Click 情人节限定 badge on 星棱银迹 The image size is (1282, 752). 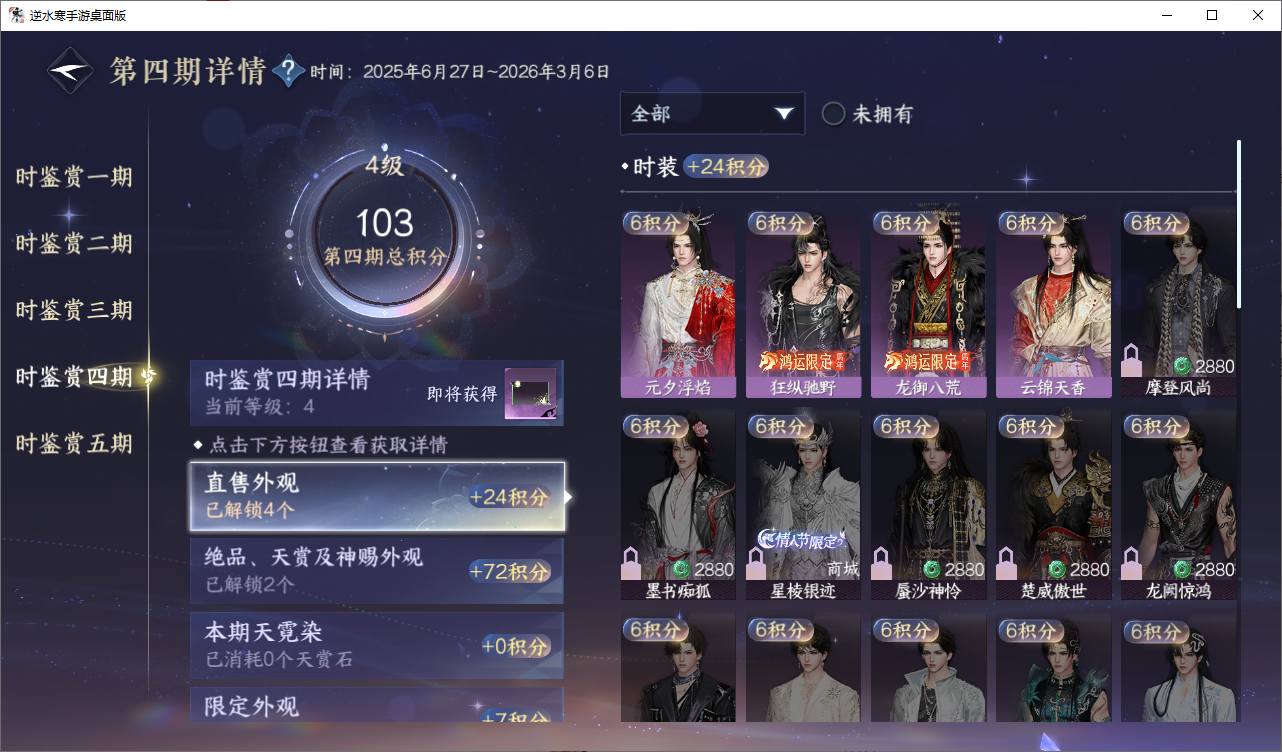[802, 540]
